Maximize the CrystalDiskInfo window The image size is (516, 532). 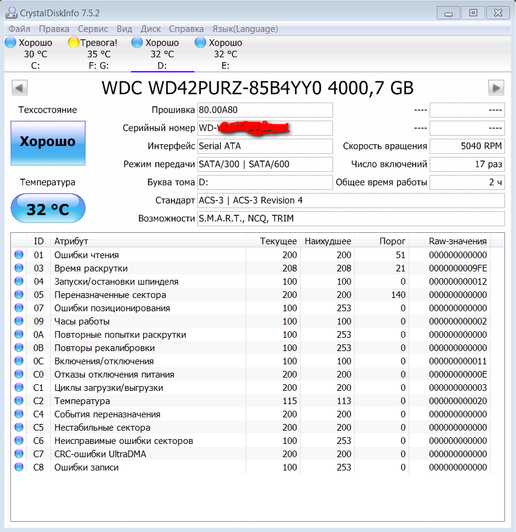coord(473,13)
